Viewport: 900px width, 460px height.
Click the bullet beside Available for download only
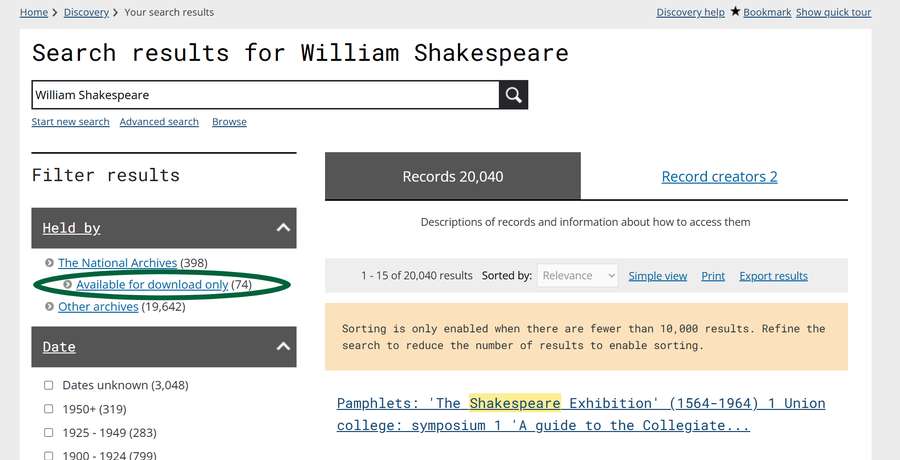68,285
